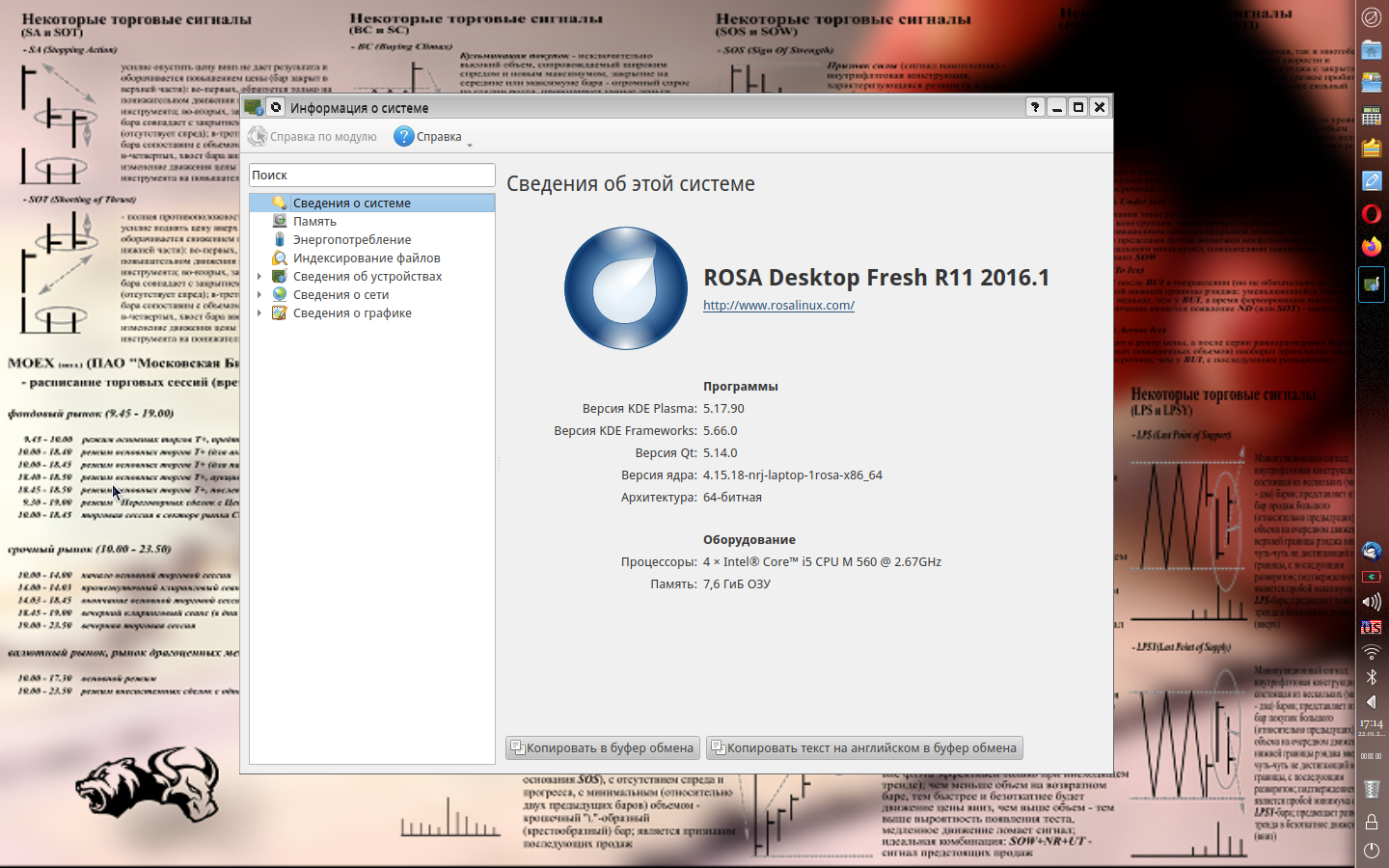Click the KDE Frameworks version 5.66.0
The height and width of the screenshot is (868, 1389).
pyautogui.click(x=720, y=431)
